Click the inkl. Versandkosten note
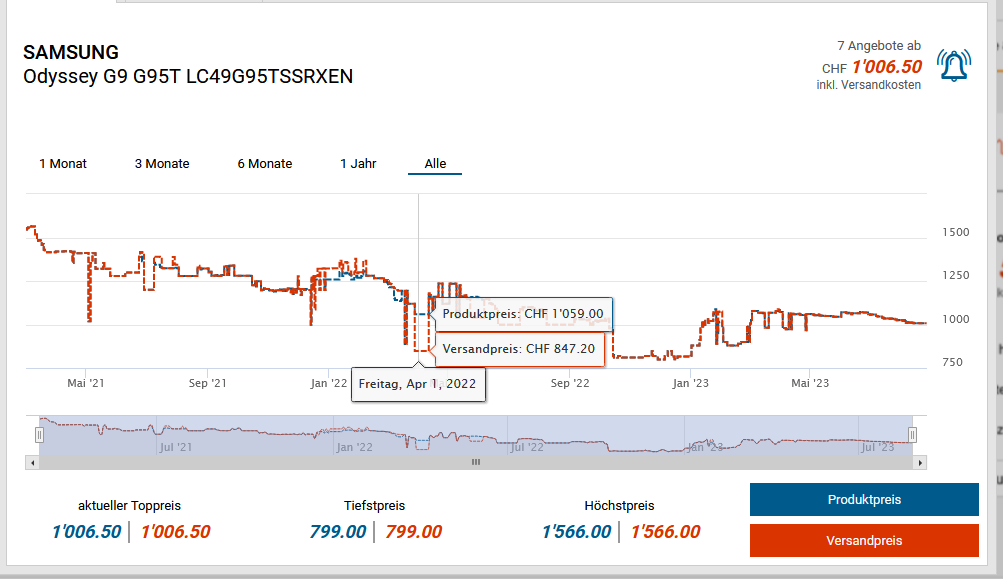 pos(869,85)
